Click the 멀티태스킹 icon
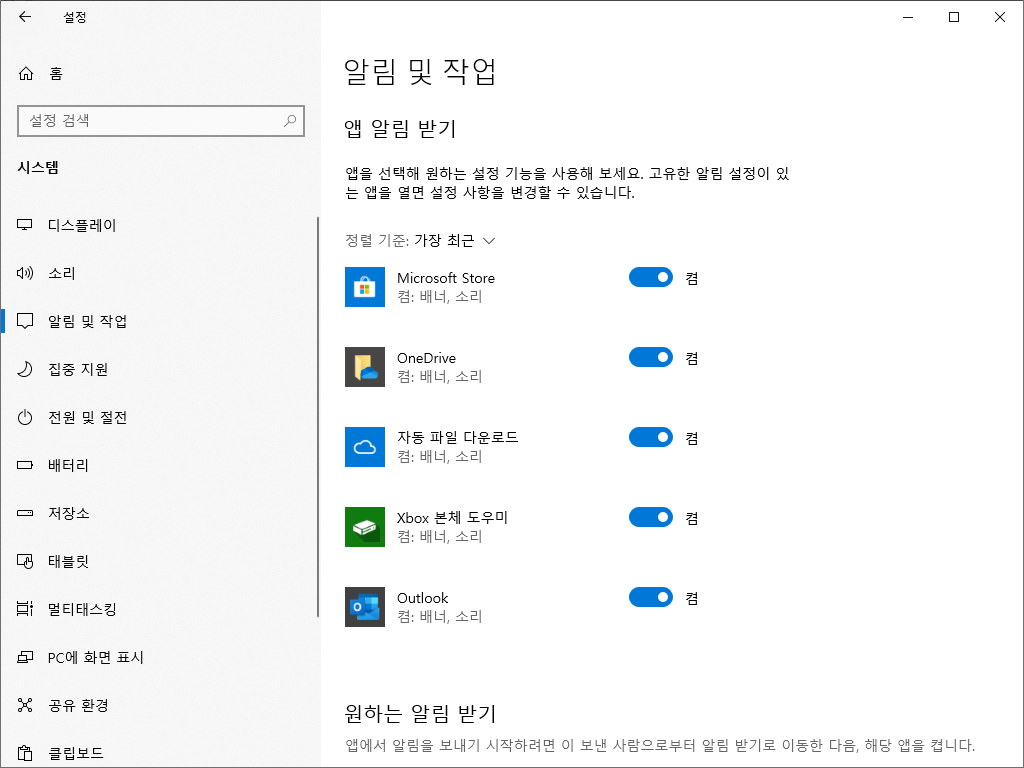The image size is (1024, 768). [25, 609]
